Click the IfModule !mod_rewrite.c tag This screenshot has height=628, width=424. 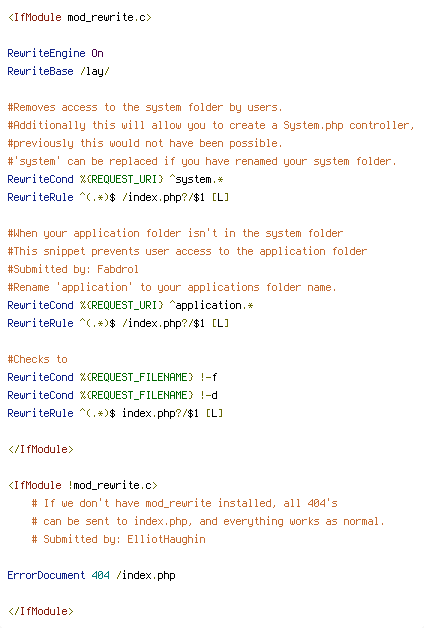tap(83, 485)
